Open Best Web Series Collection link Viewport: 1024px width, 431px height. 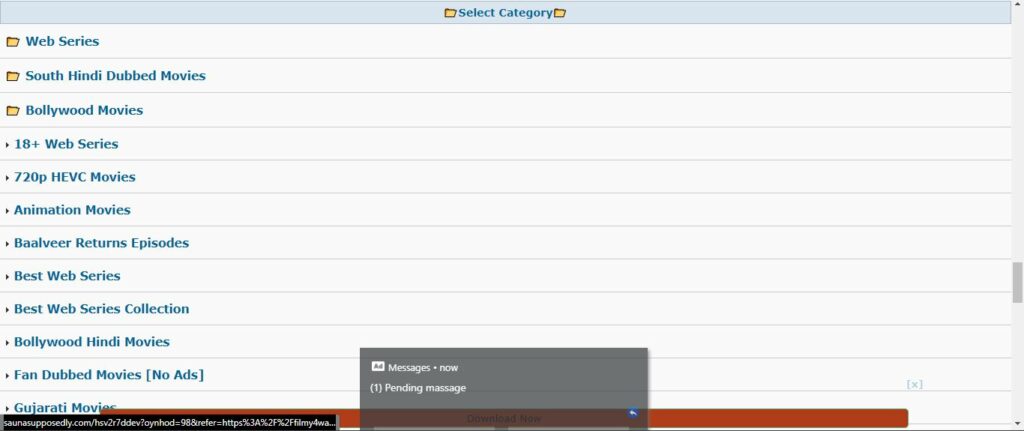pyautogui.click(x=101, y=309)
